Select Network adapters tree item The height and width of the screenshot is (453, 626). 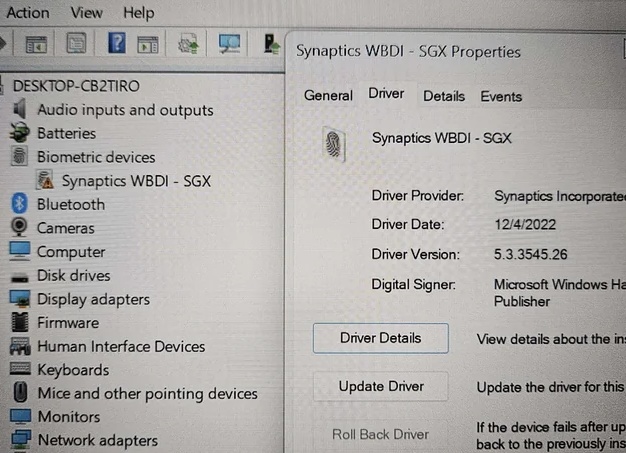[x=98, y=440]
